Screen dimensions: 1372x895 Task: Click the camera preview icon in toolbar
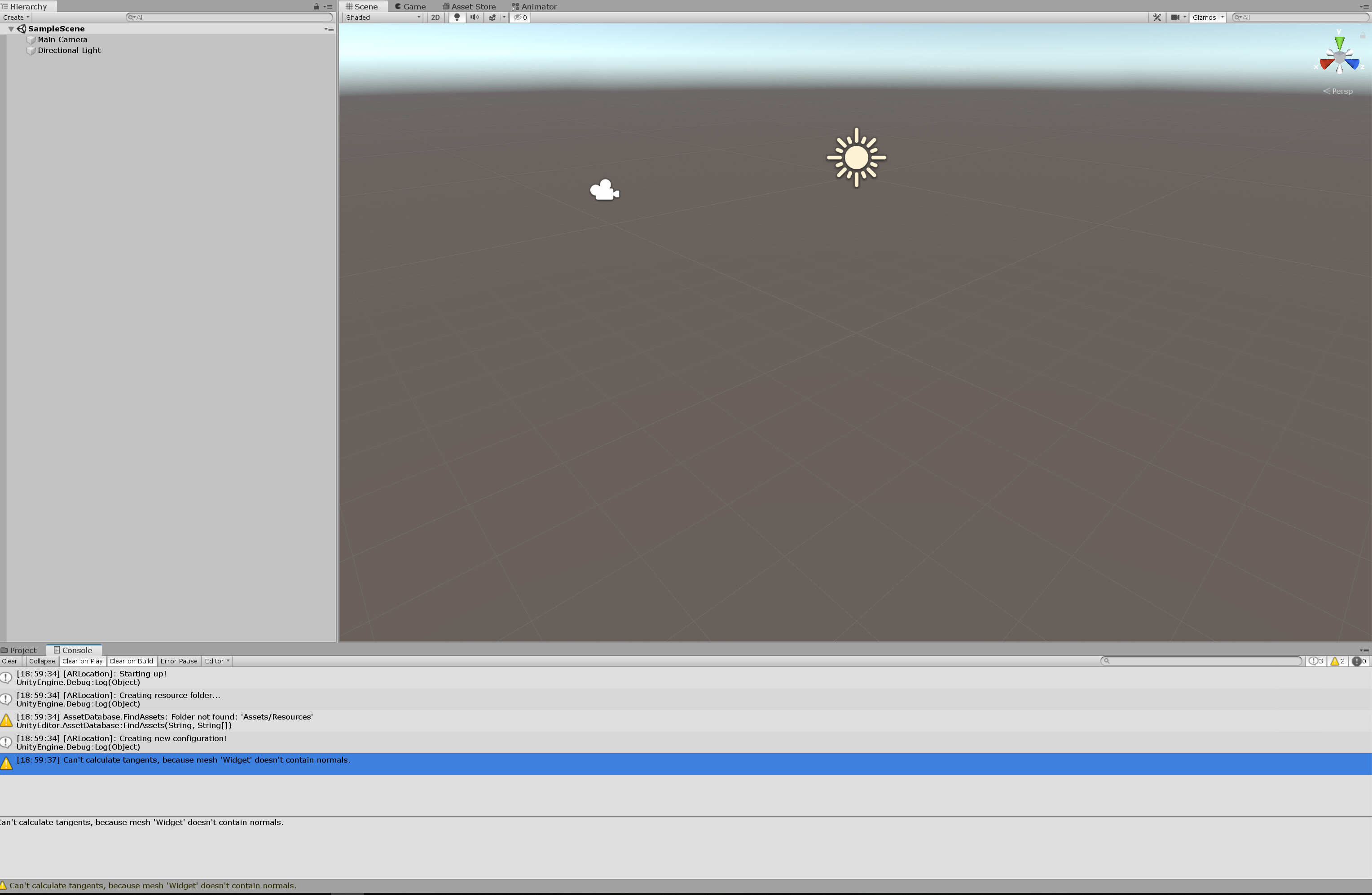[x=1176, y=18]
